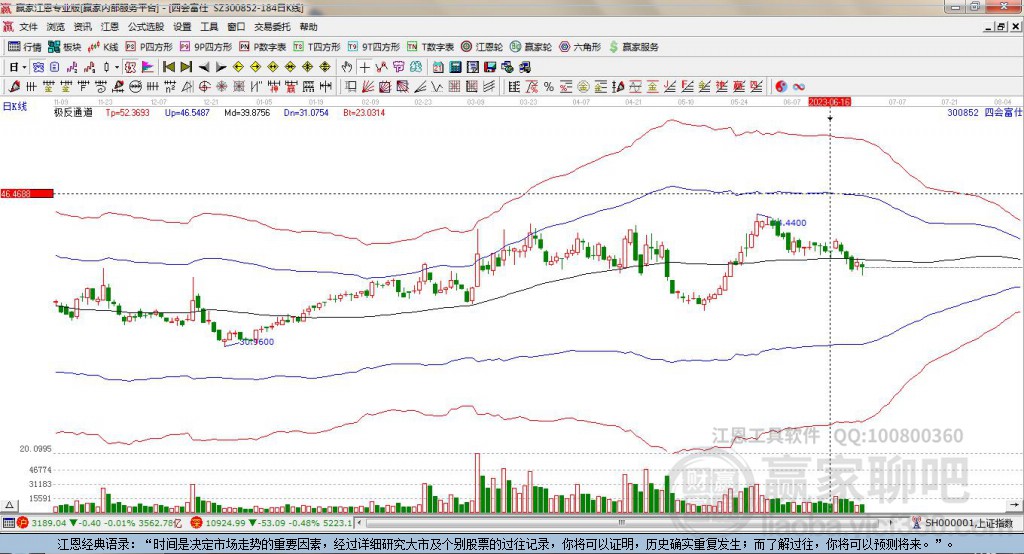Click the yin-yang icon
This screenshot has height=554, width=1024.
[x=782, y=86]
